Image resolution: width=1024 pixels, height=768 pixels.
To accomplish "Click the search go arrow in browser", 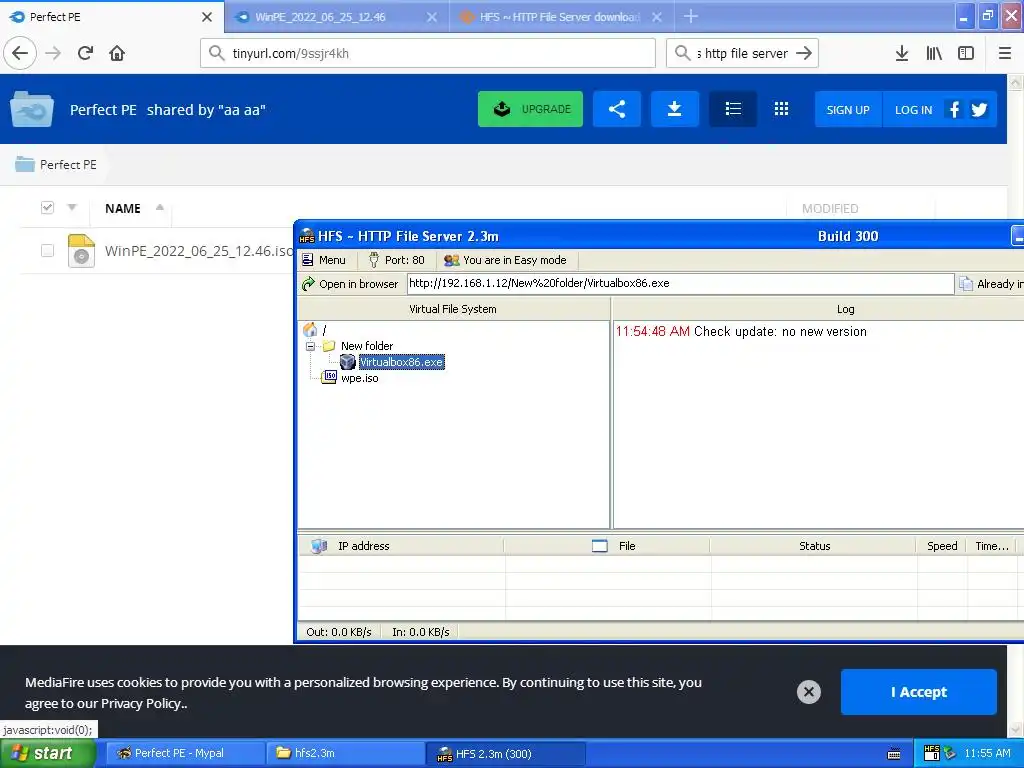I will coord(804,53).
